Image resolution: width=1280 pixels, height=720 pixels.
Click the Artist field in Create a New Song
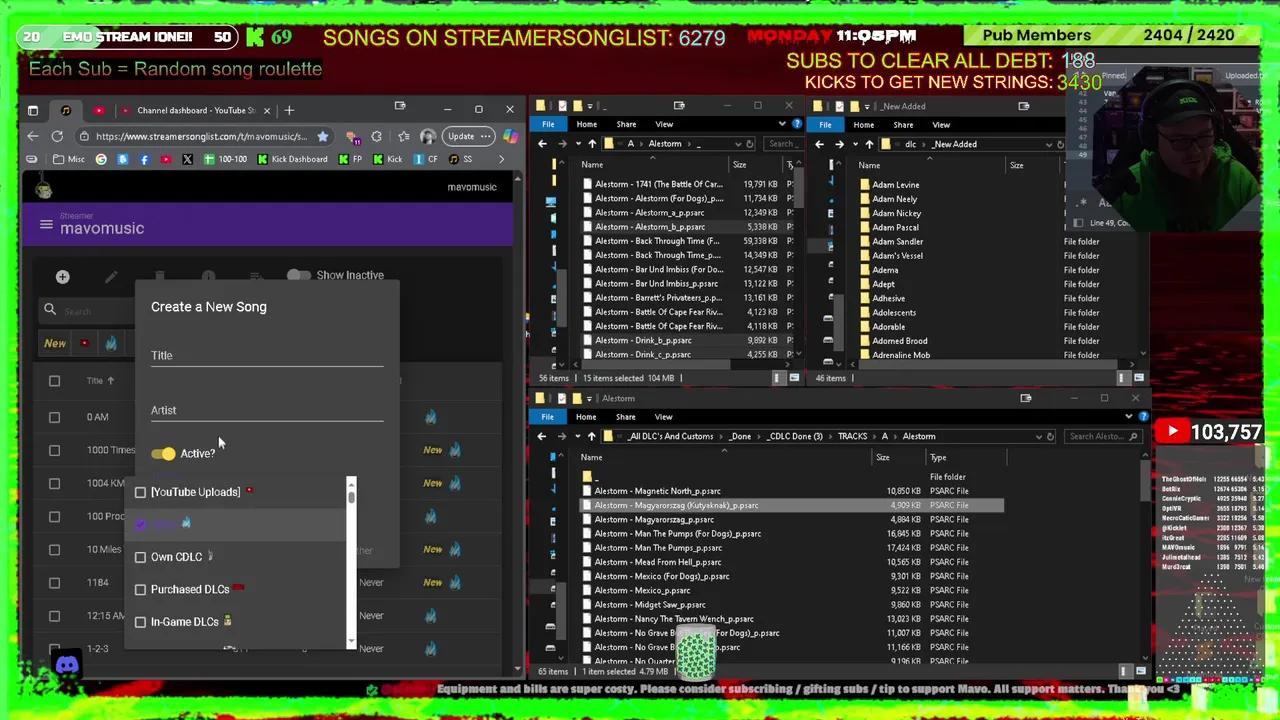coord(267,410)
